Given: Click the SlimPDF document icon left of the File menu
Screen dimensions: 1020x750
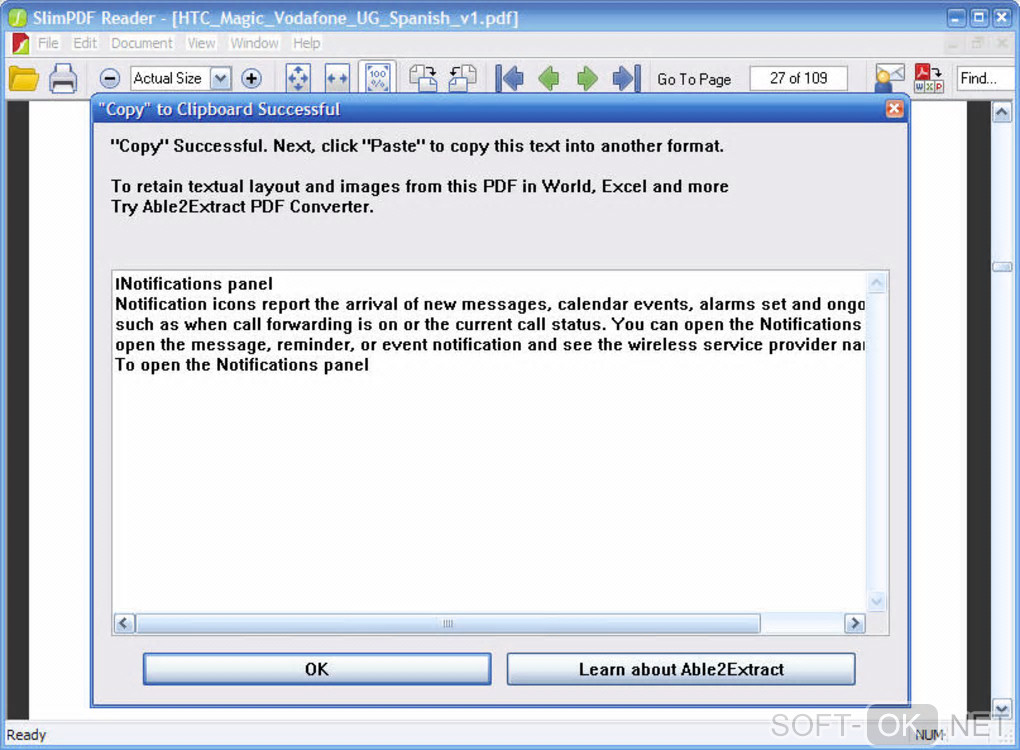Looking at the screenshot, I should point(21,44).
